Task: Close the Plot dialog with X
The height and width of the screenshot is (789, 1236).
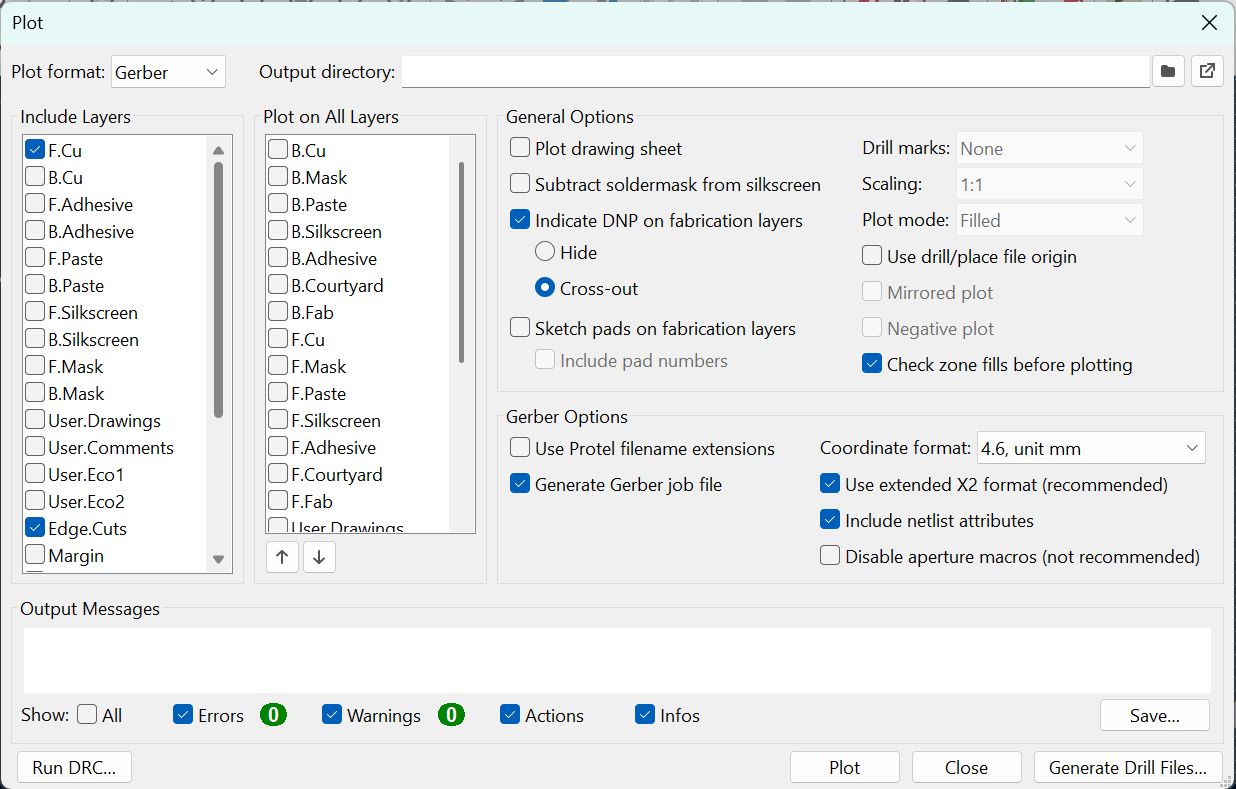Action: [x=1209, y=23]
